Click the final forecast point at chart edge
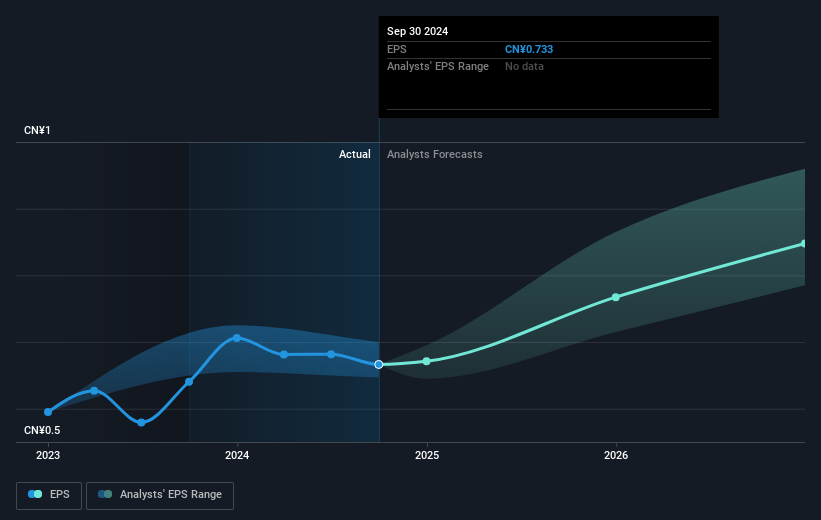Viewport: 821px width, 520px height. click(x=804, y=244)
